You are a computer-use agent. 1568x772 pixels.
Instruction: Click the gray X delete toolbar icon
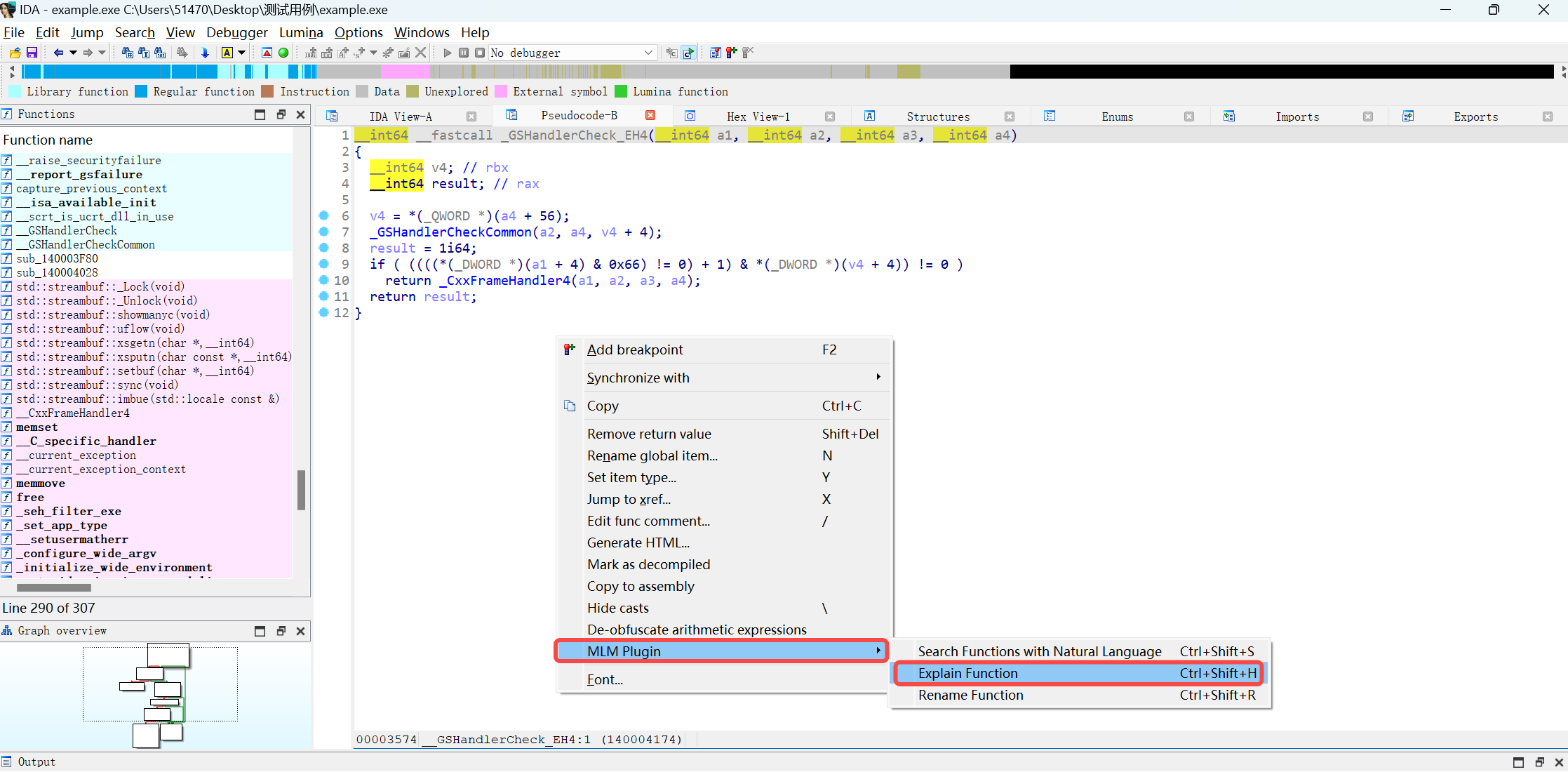[420, 53]
